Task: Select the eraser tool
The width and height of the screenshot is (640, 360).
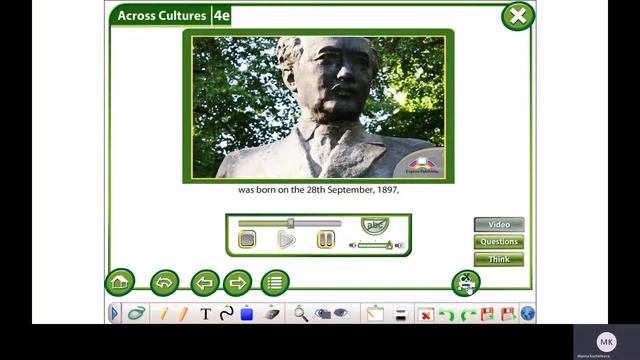Action: point(271,313)
